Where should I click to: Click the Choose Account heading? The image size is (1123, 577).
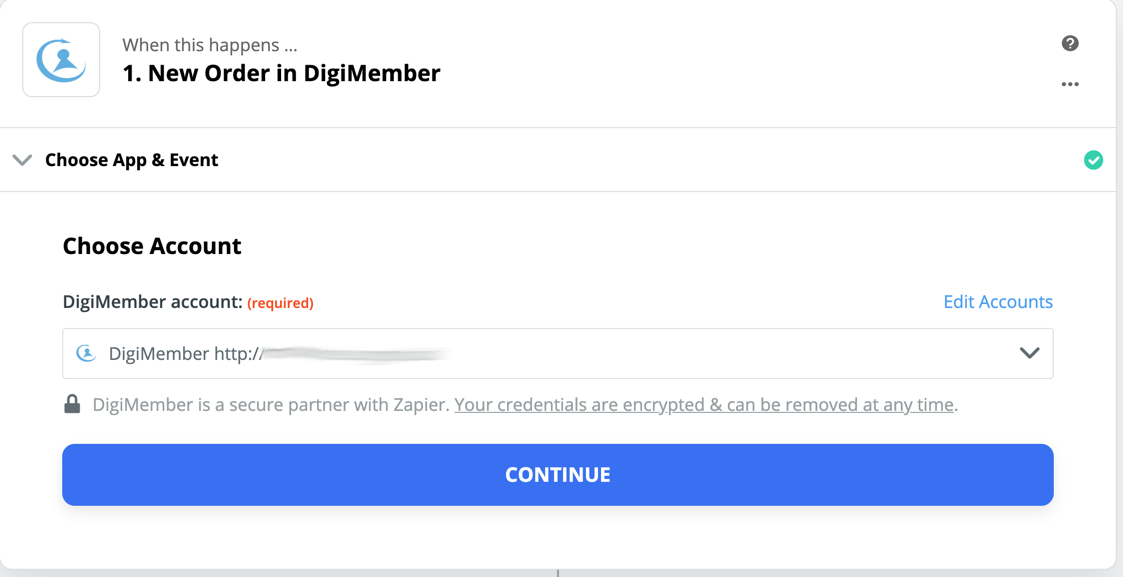pos(152,246)
